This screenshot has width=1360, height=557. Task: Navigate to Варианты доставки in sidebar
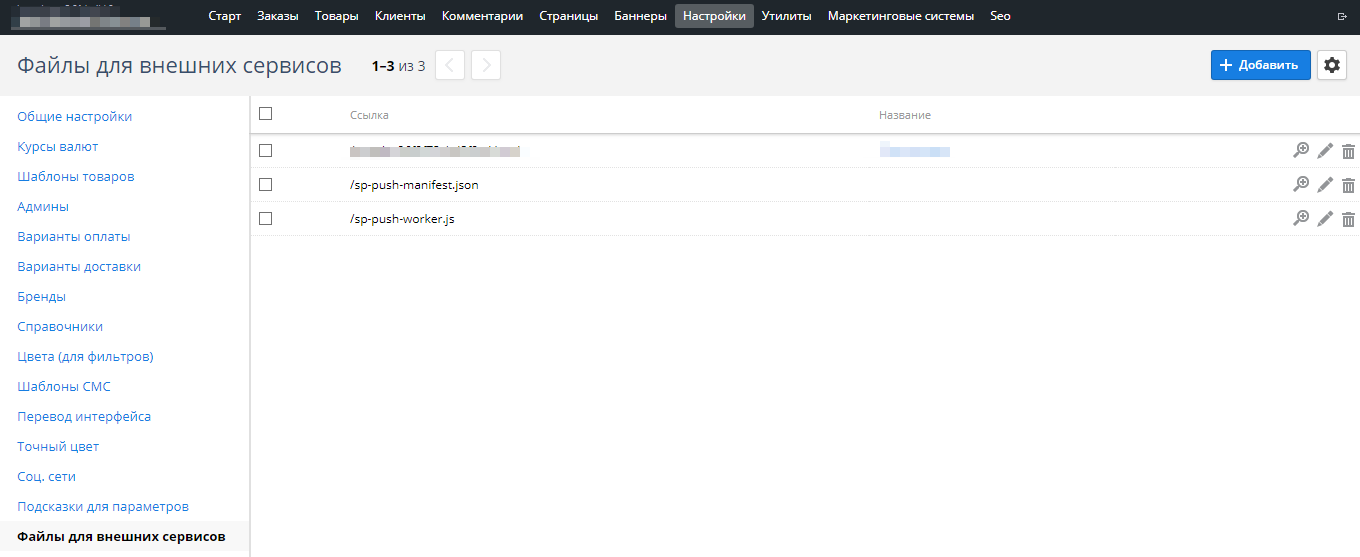pos(79,266)
